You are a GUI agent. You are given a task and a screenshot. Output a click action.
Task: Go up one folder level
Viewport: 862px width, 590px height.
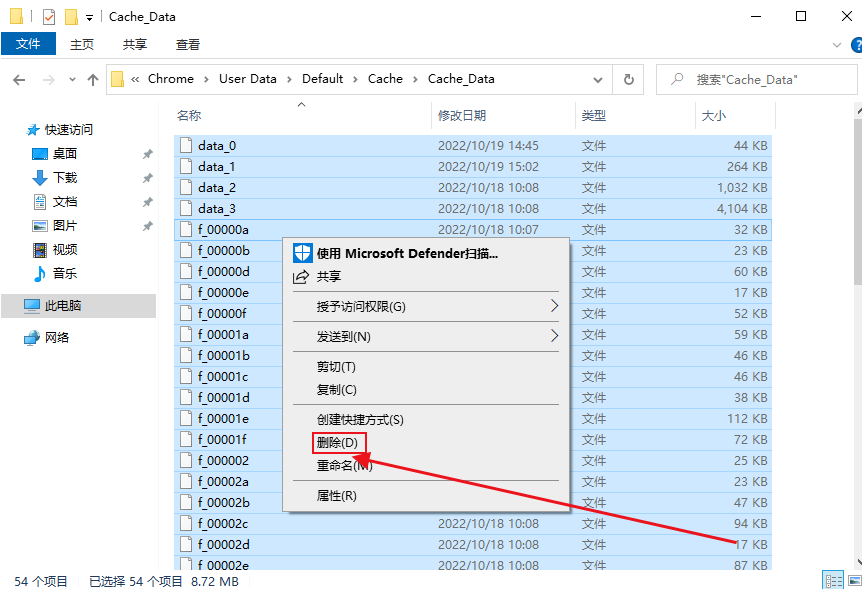93,80
